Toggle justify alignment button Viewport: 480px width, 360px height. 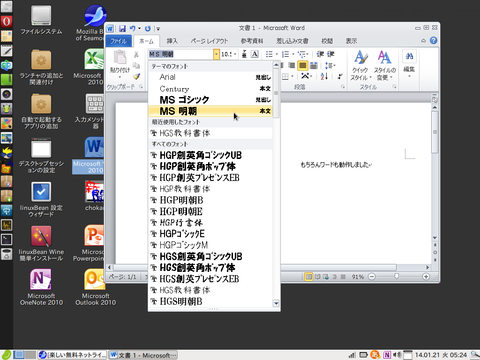tap(302, 65)
